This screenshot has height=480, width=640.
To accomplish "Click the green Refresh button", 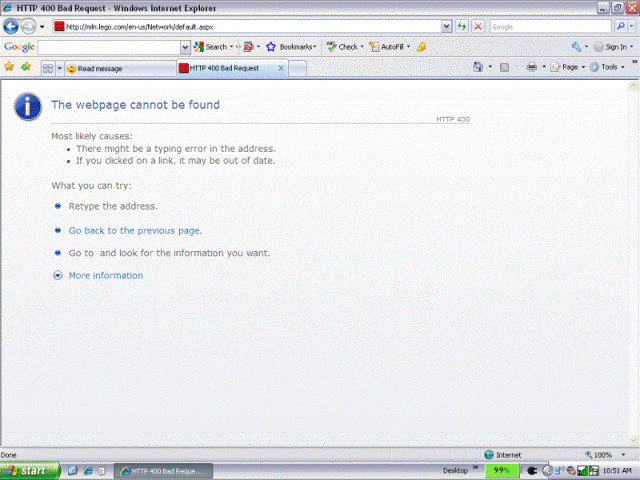I will coord(462,27).
